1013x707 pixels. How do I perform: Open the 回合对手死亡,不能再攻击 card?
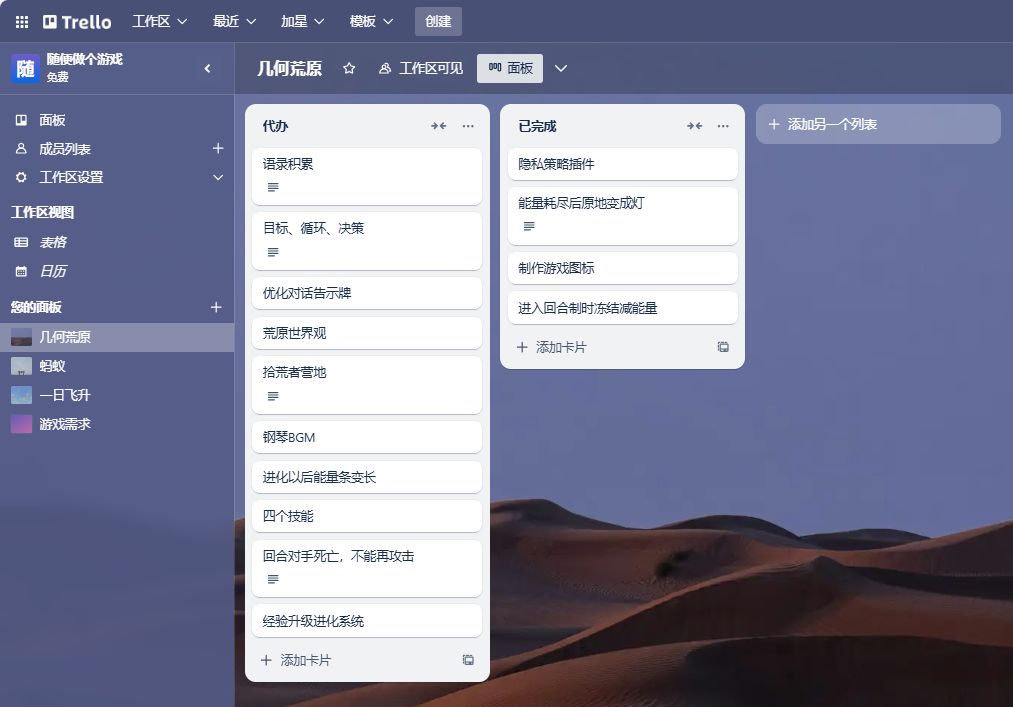point(367,569)
